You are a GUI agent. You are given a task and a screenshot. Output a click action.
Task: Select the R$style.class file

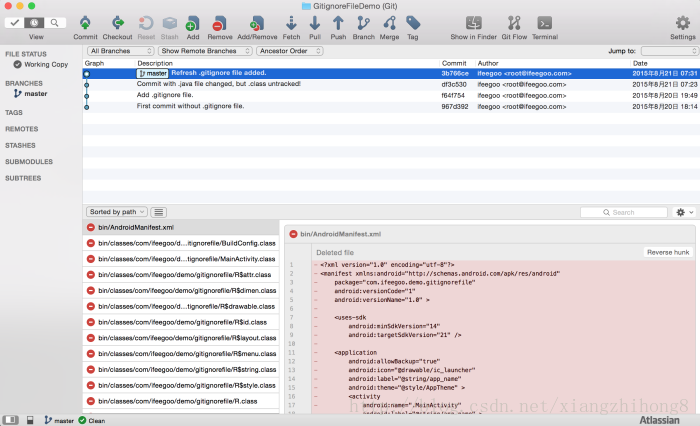[x=181, y=385]
